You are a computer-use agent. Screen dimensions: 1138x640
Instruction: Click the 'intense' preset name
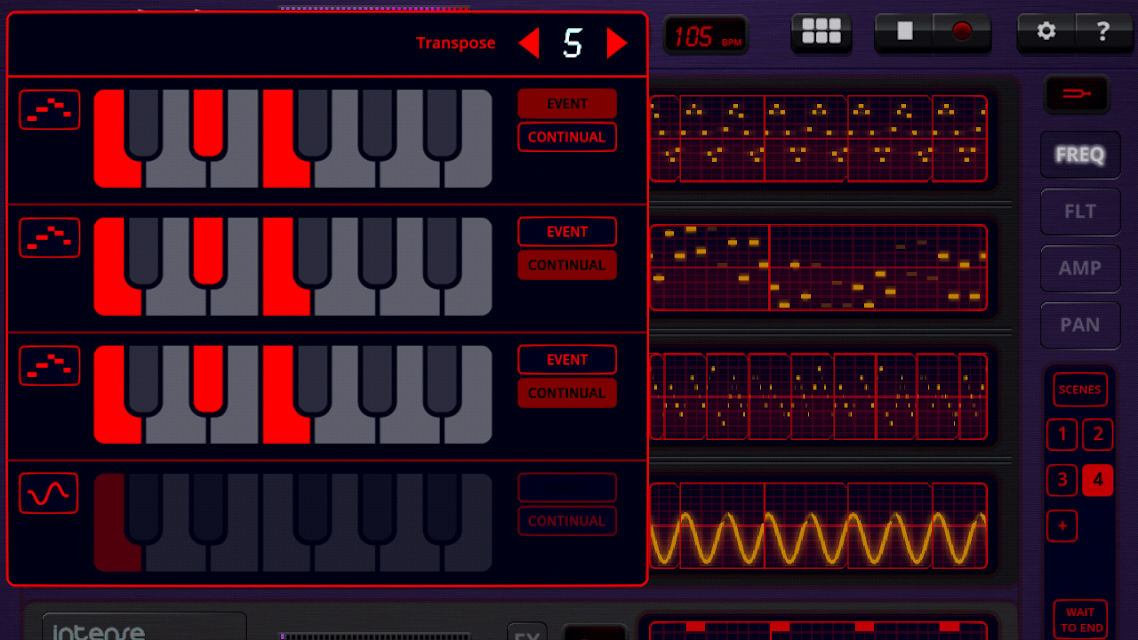(99, 631)
